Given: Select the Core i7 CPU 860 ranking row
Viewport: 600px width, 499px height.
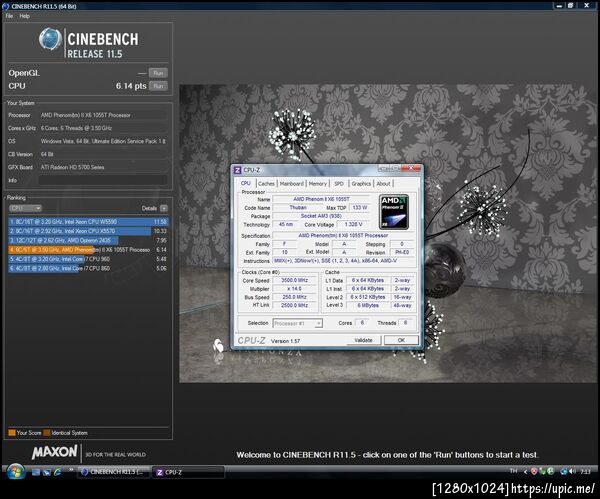Looking at the screenshot, I should tap(88, 269).
